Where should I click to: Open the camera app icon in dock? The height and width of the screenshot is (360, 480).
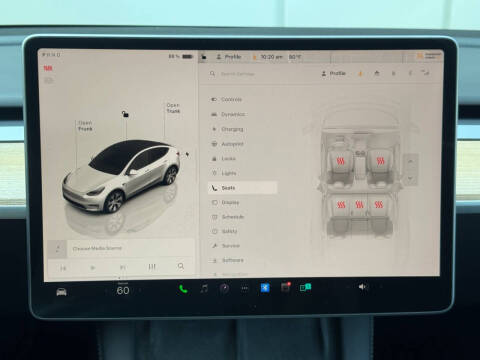click(224, 288)
